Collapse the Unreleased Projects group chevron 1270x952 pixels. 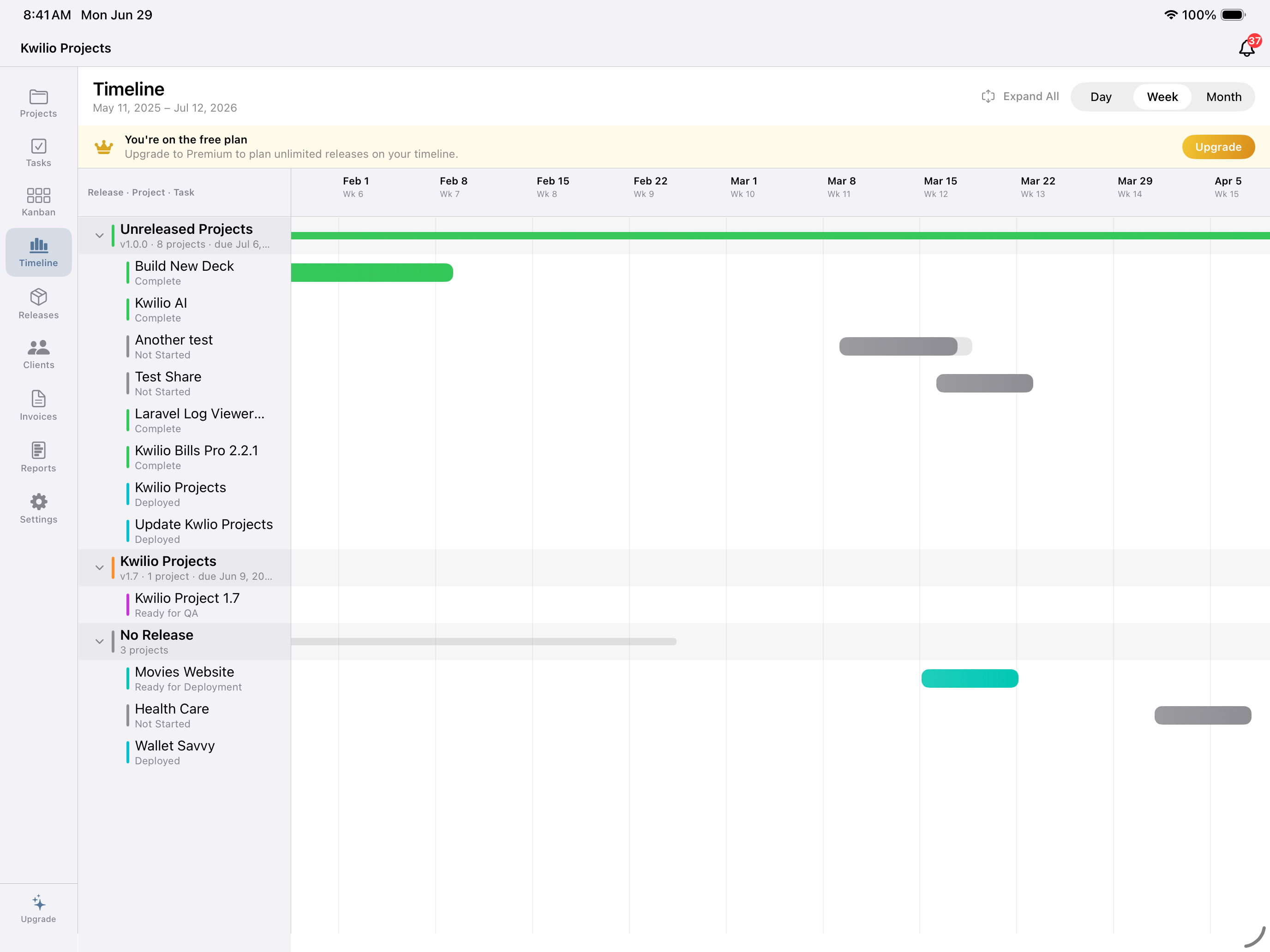pyautogui.click(x=99, y=235)
